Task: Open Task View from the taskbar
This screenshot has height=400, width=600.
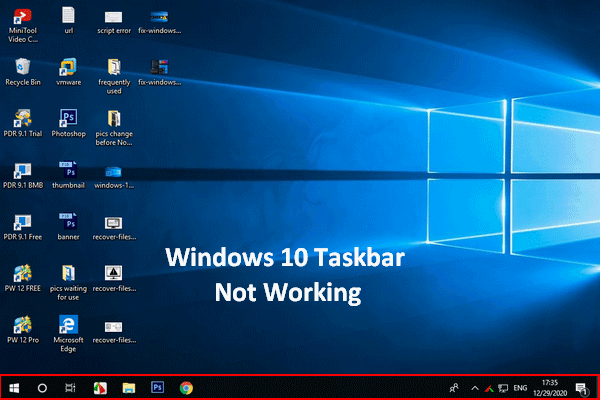Action: coord(70,387)
